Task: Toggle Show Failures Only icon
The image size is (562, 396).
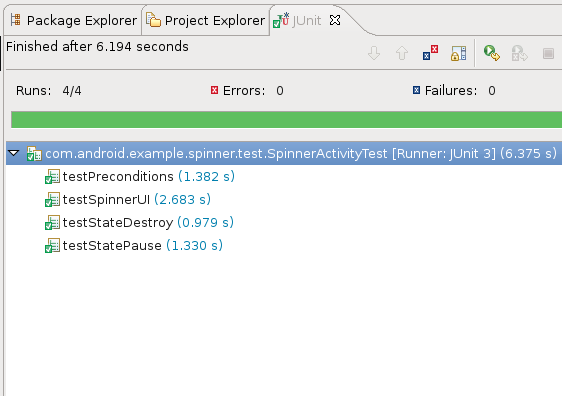Action: click(430, 53)
